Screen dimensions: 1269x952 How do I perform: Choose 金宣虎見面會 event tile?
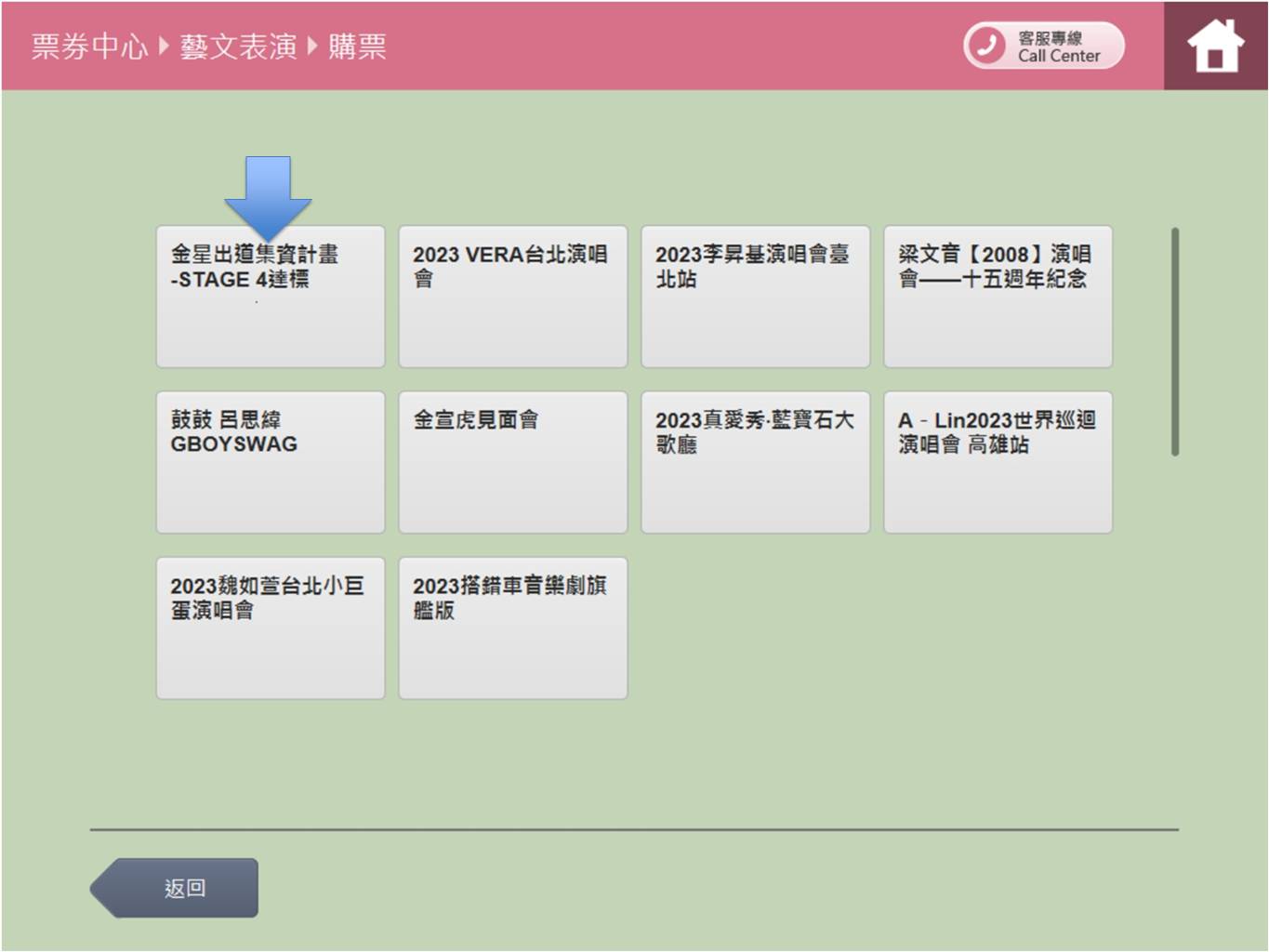[x=512, y=462]
